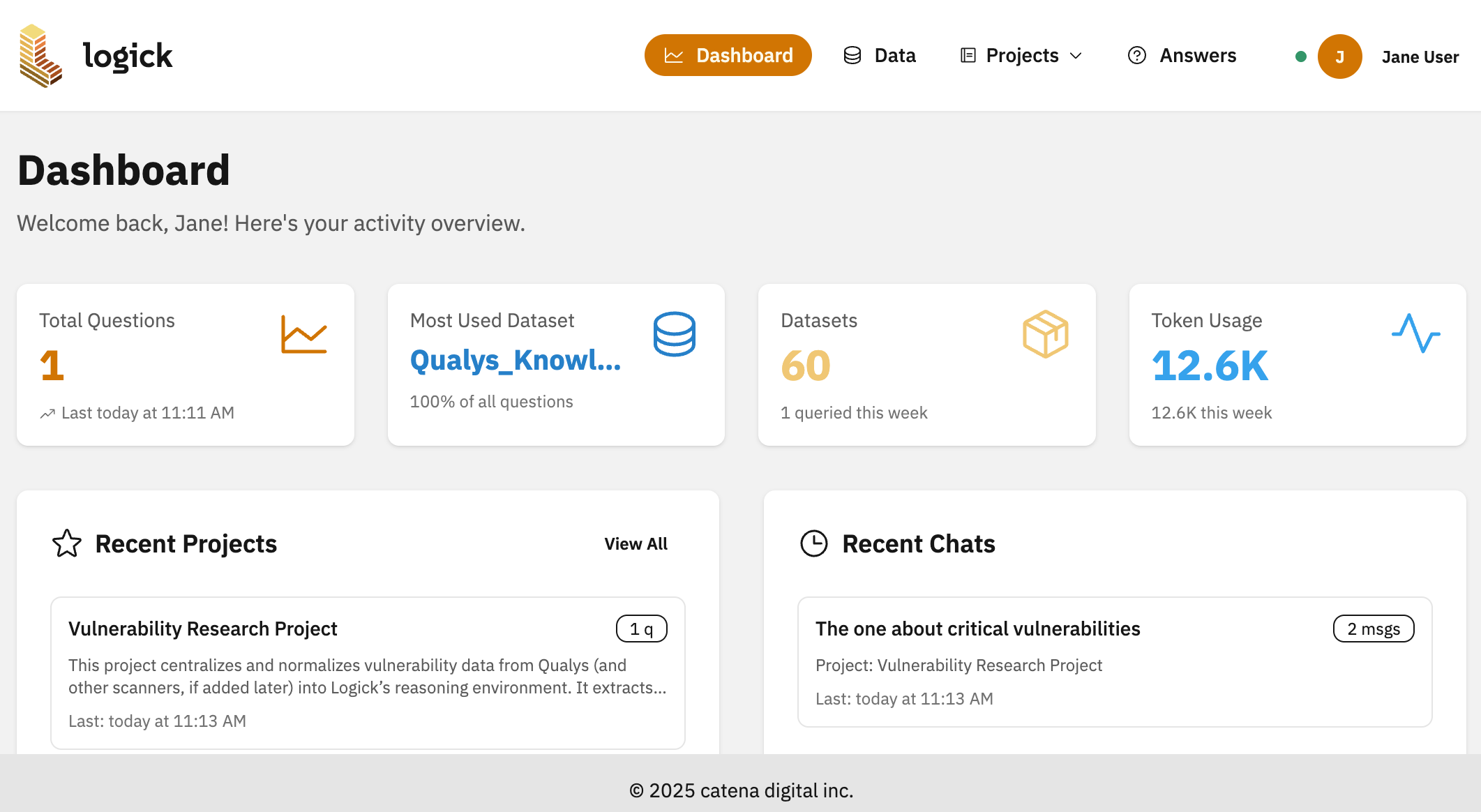The height and width of the screenshot is (812, 1481).
Task: Click the orange J user avatar
Action: 1339,57
